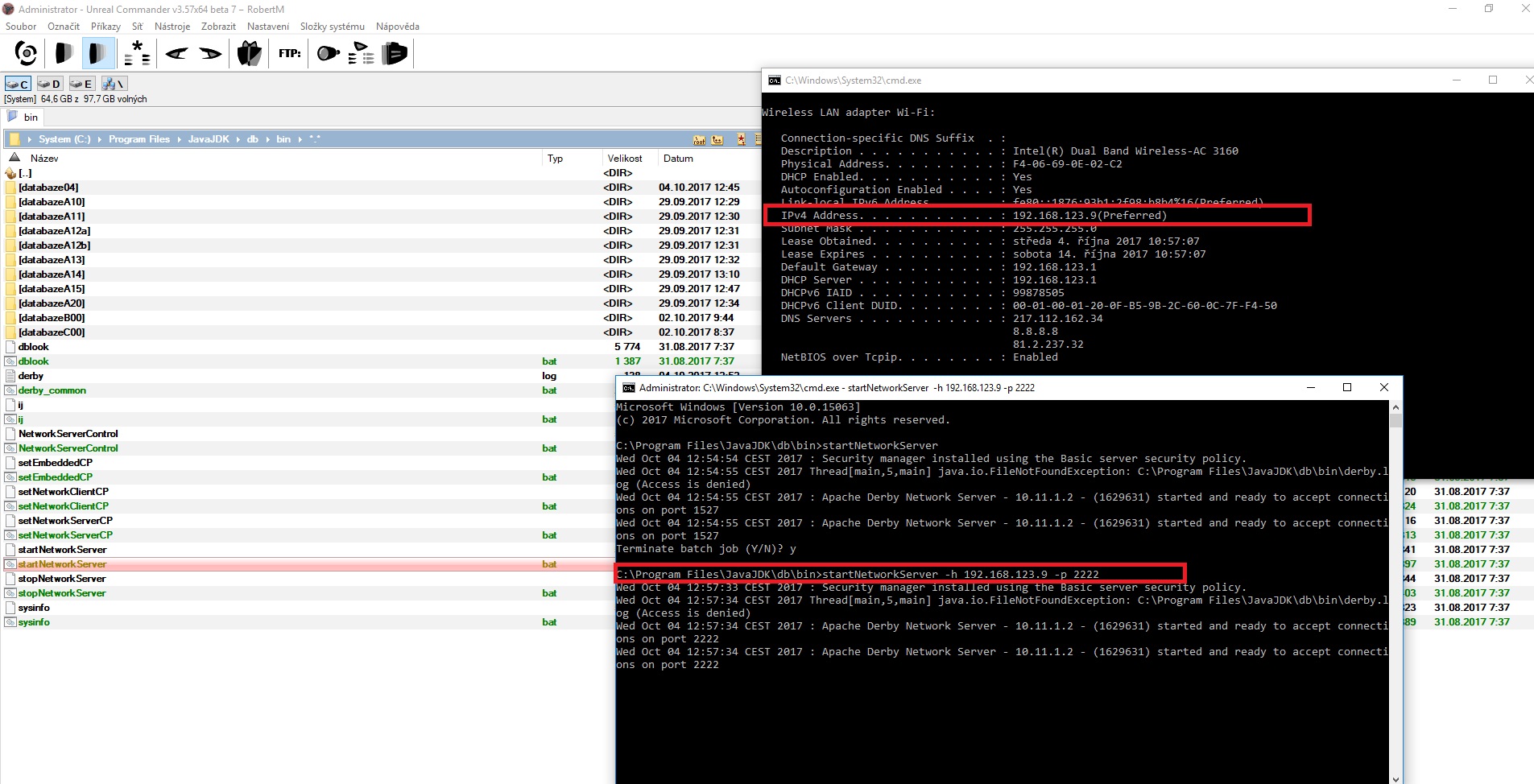Expand breadcrumb arrow after Program Files
The height and width of the screenshot is (784, 1534).
[179, 139]
